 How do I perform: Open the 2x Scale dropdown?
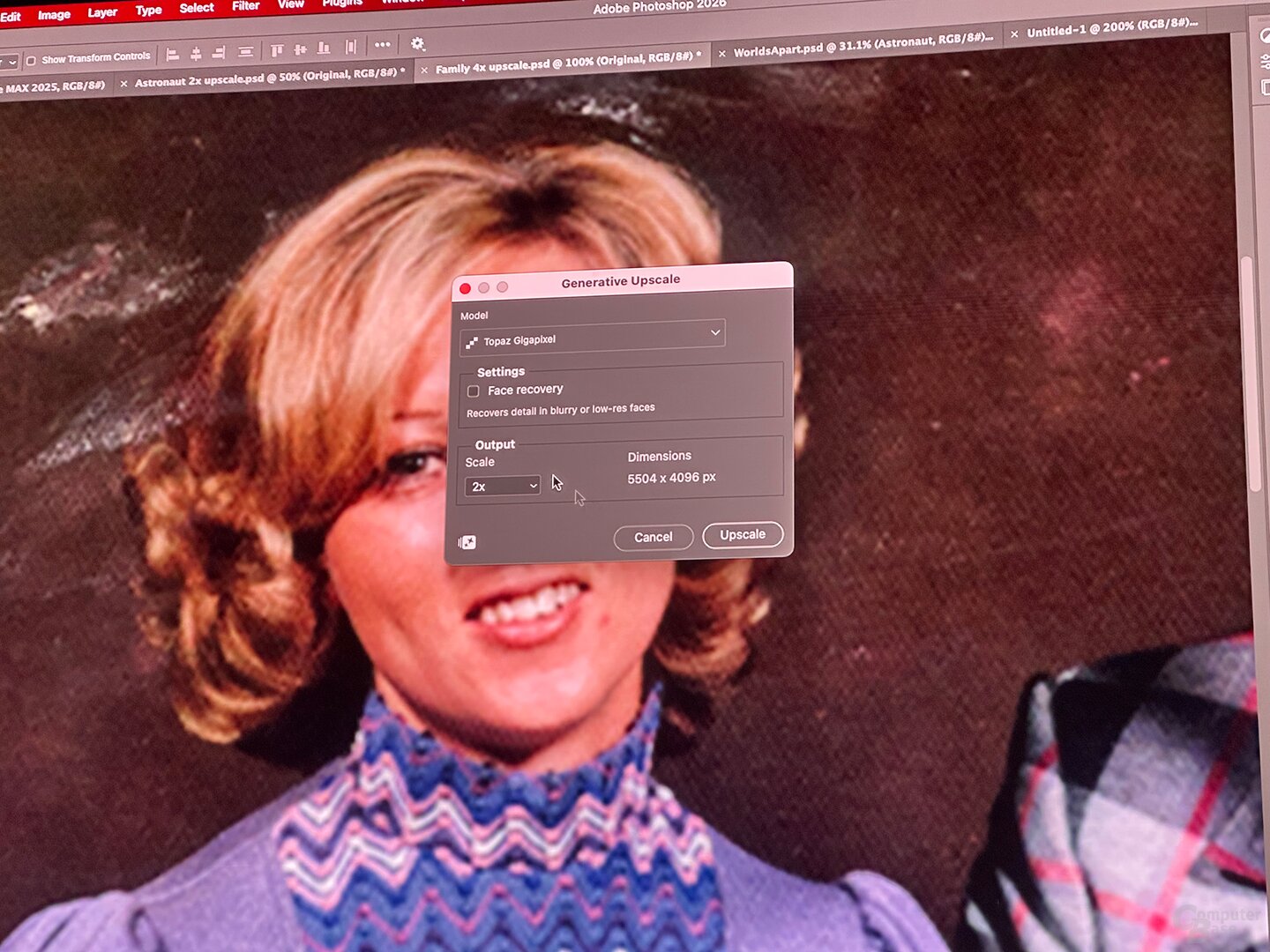click(503, 486)
